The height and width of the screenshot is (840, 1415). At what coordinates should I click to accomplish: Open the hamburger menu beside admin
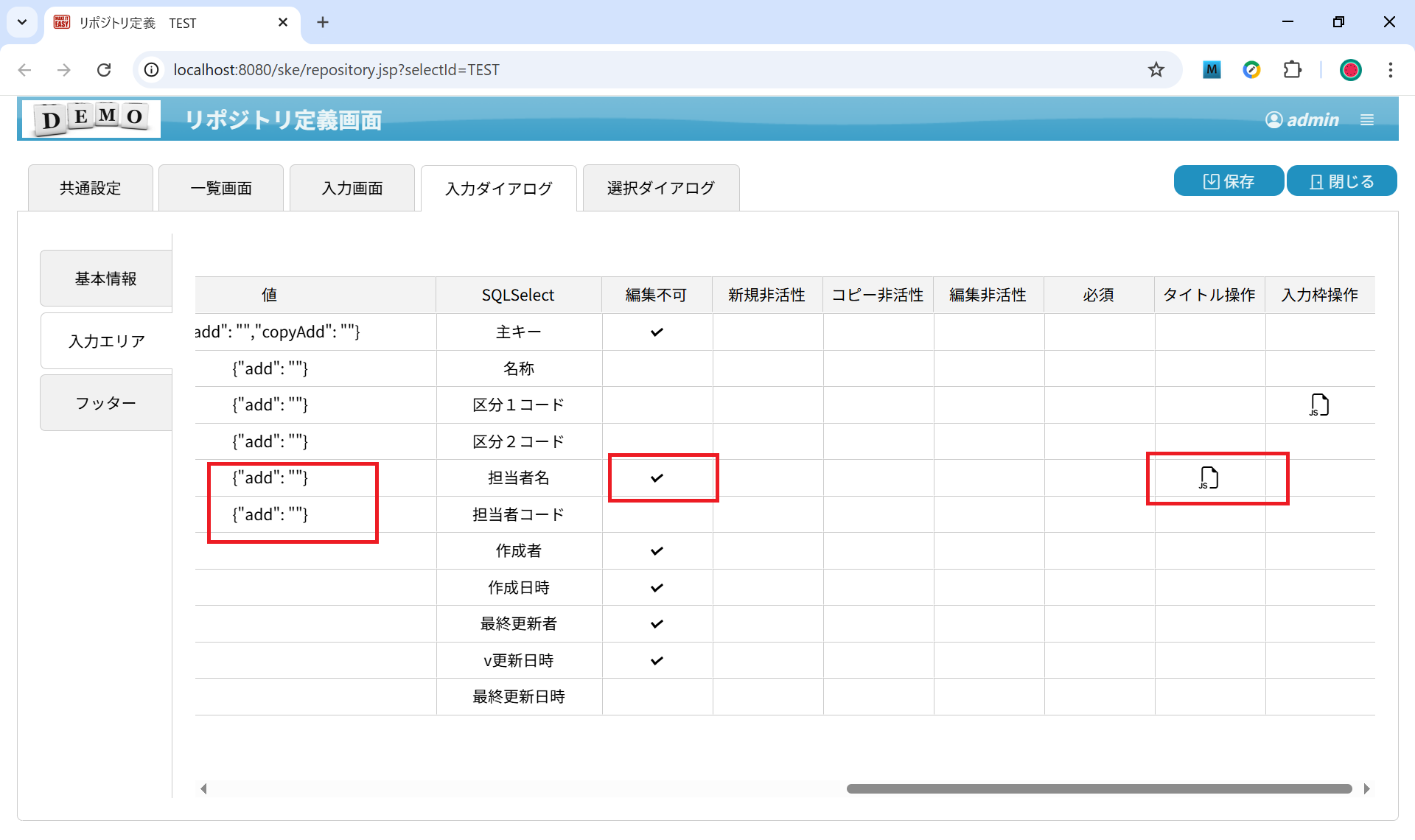pyautogui.click(x=1367, y=119)
